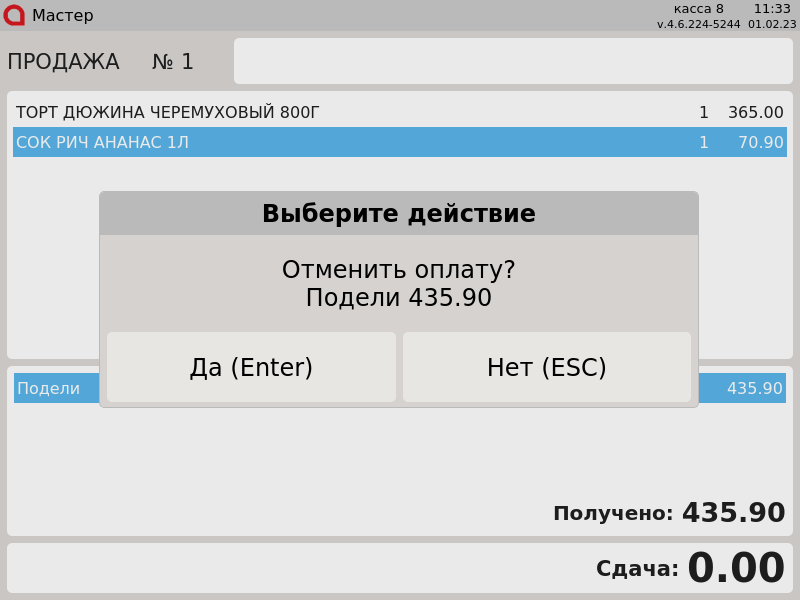Click the 70.90 price of the juice
This screenshot has width=800, height=600.
coord(760,143)
